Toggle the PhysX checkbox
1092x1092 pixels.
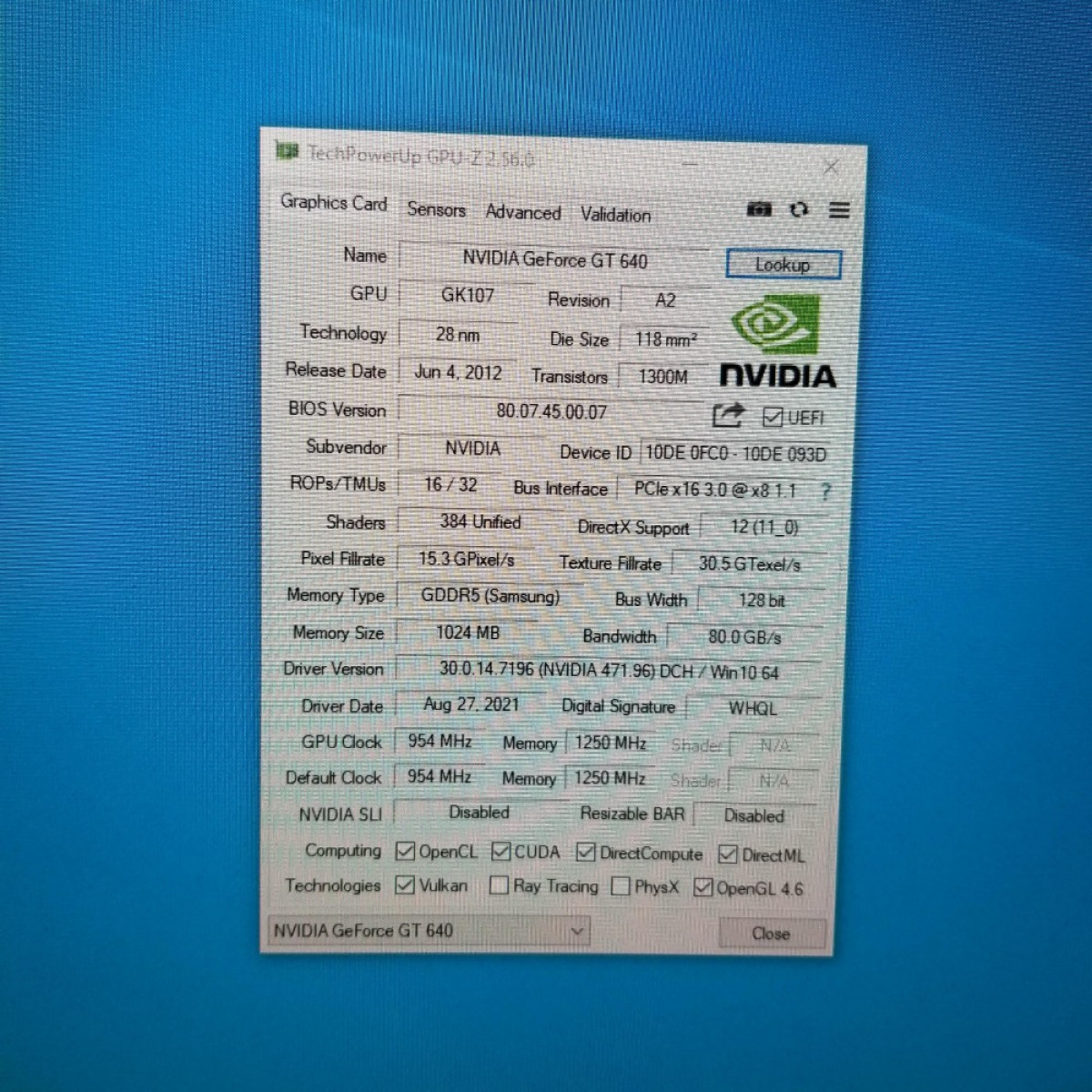point(621,886)
